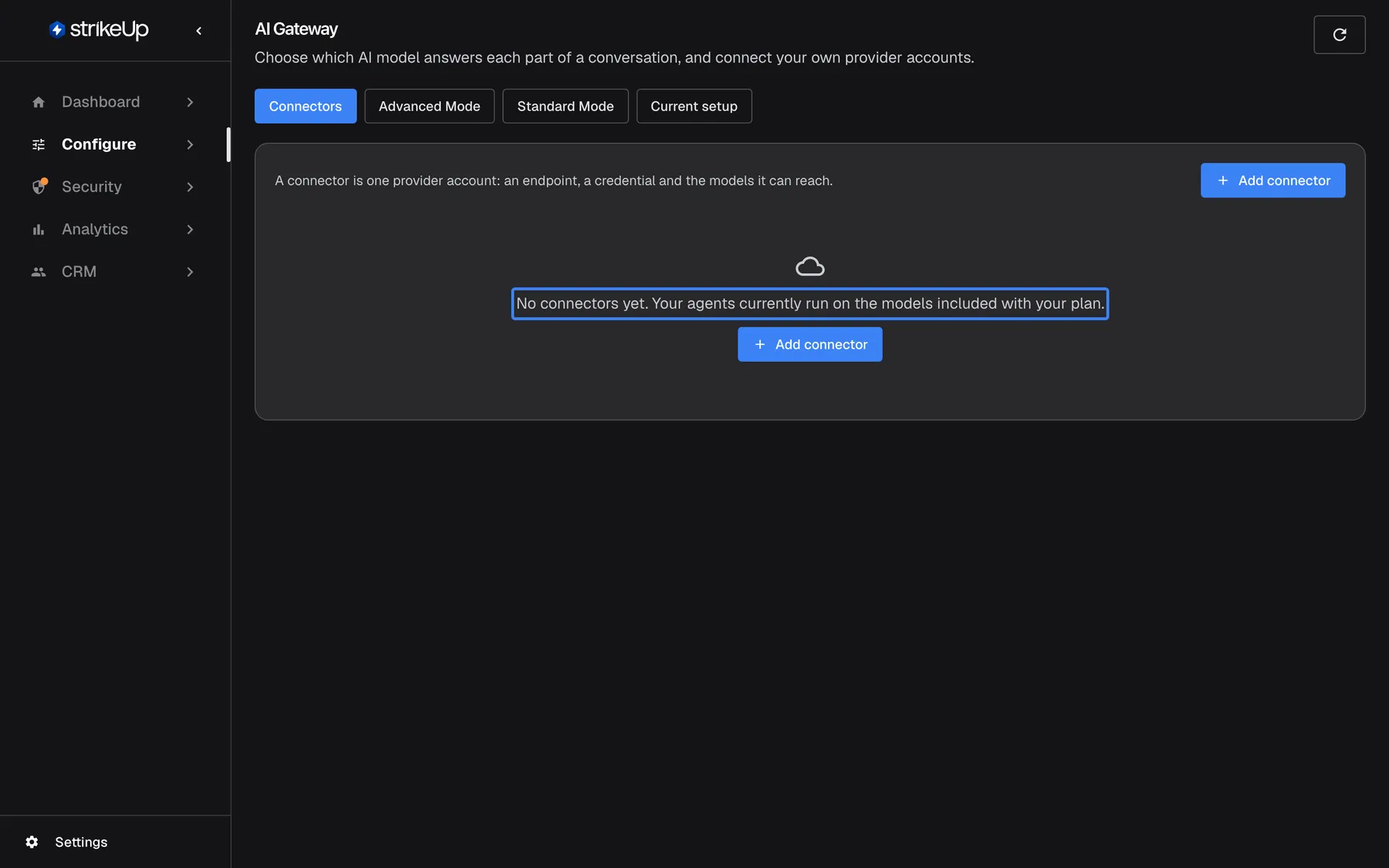The width and height of the screenshot is (1389, 868).
Task: Open Settings in the sidebar
Action: tap(81, 842)
